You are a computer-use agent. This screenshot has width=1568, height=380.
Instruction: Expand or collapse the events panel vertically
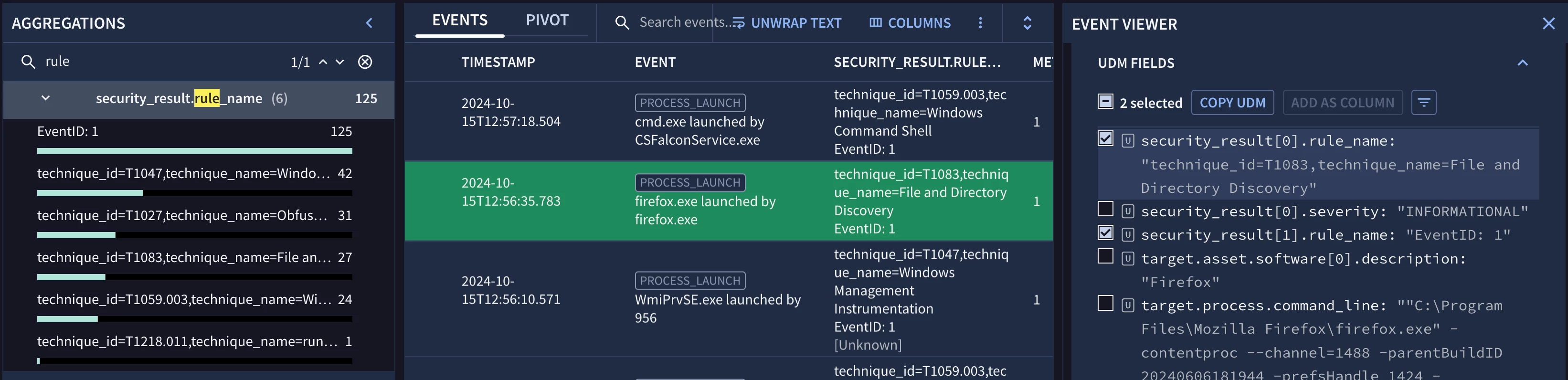pos(1027,22)
